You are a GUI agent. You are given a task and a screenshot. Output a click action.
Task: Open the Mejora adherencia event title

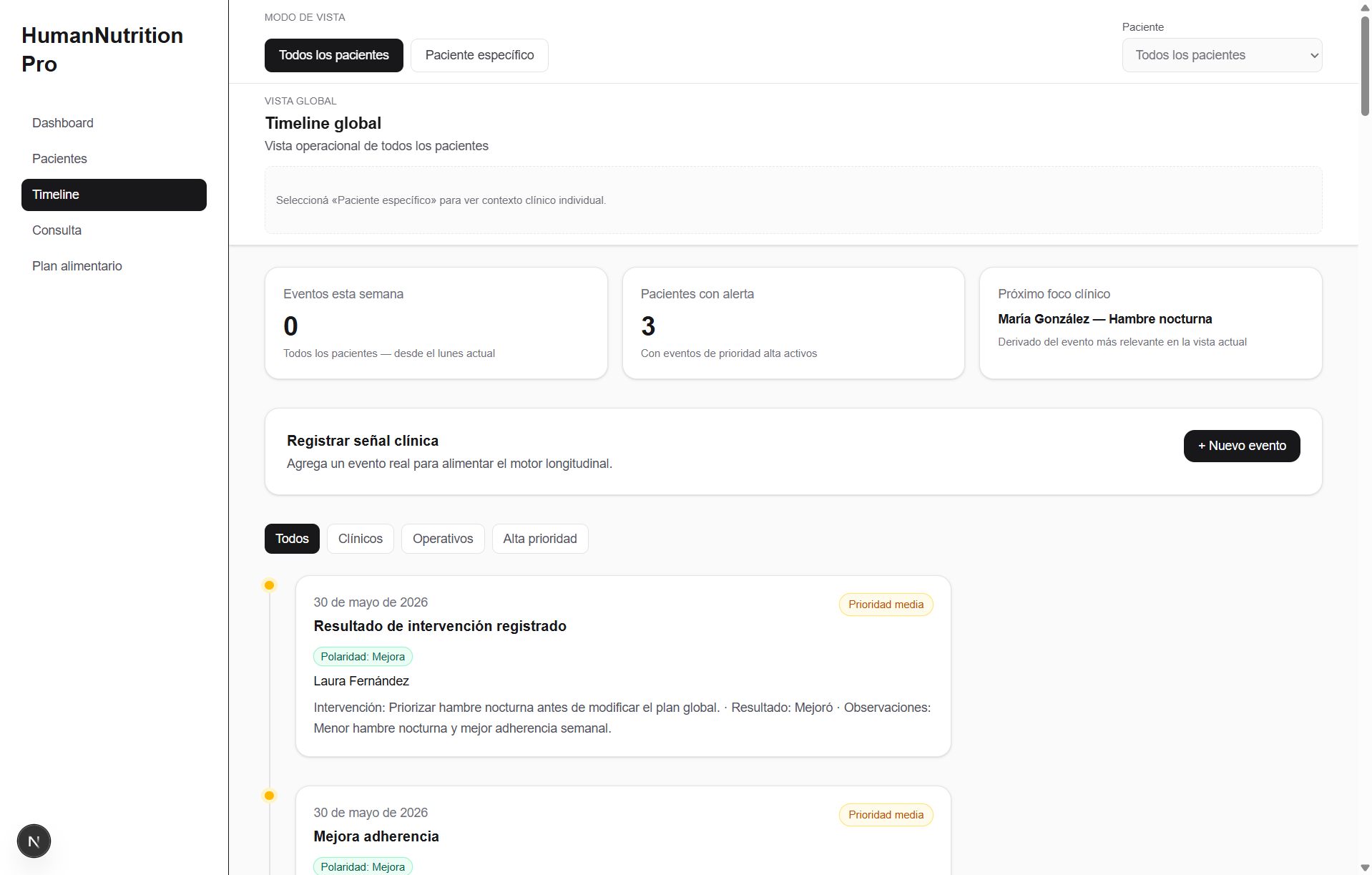(376, 836)
